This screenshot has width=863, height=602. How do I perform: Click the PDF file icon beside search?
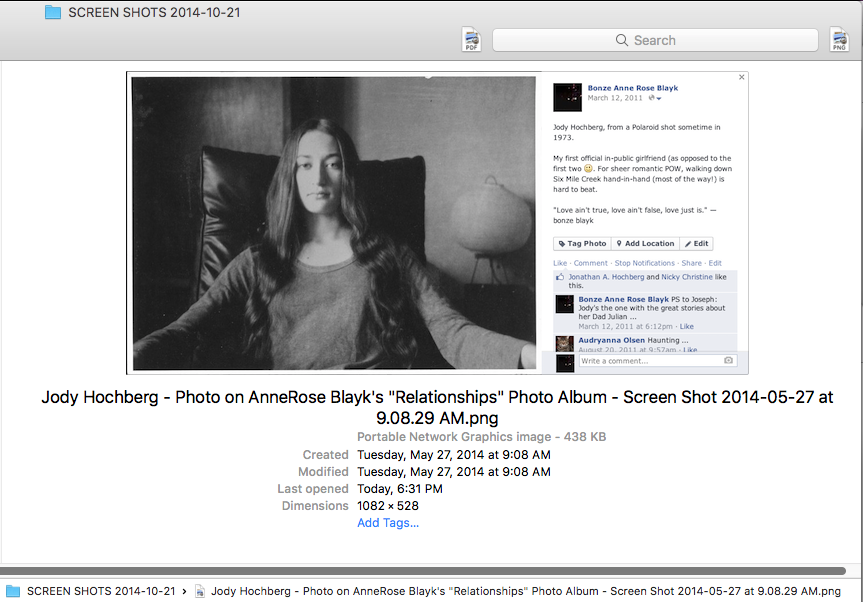471,40
